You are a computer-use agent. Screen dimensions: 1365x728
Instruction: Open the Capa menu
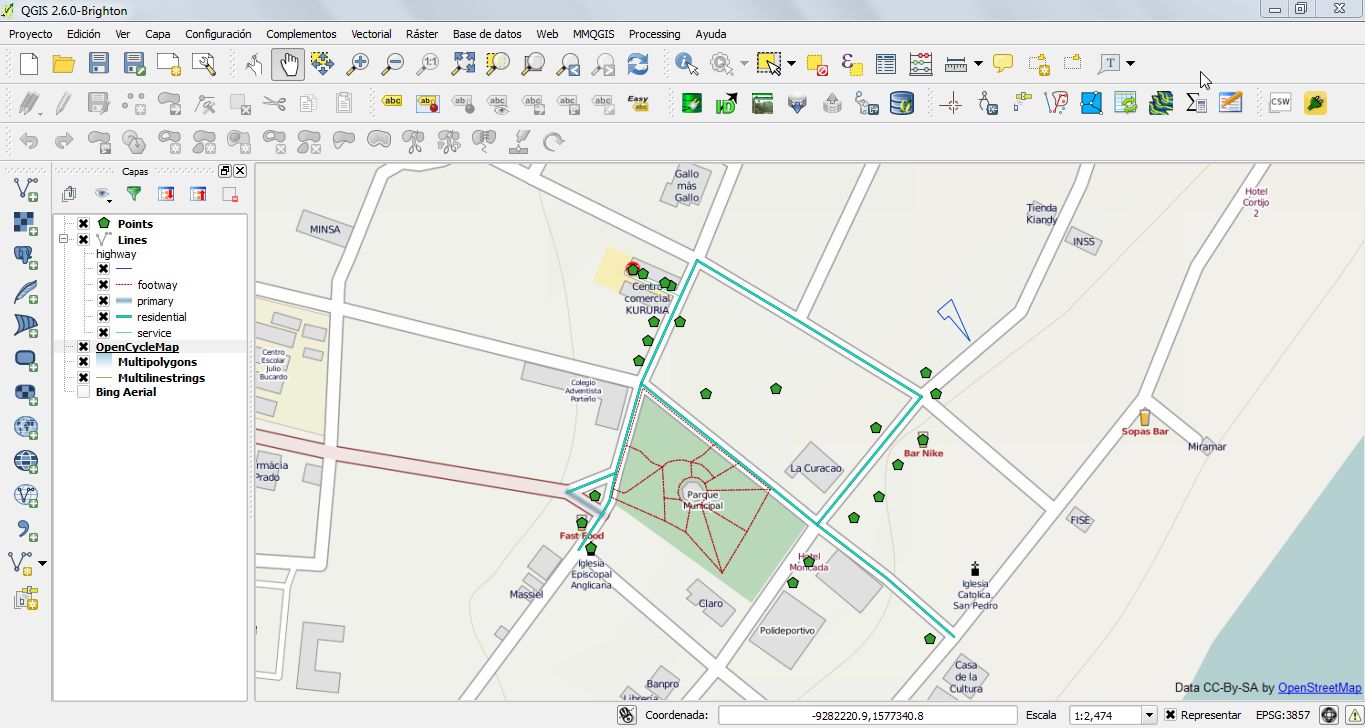pyautogui.click(x=158, y=34)
